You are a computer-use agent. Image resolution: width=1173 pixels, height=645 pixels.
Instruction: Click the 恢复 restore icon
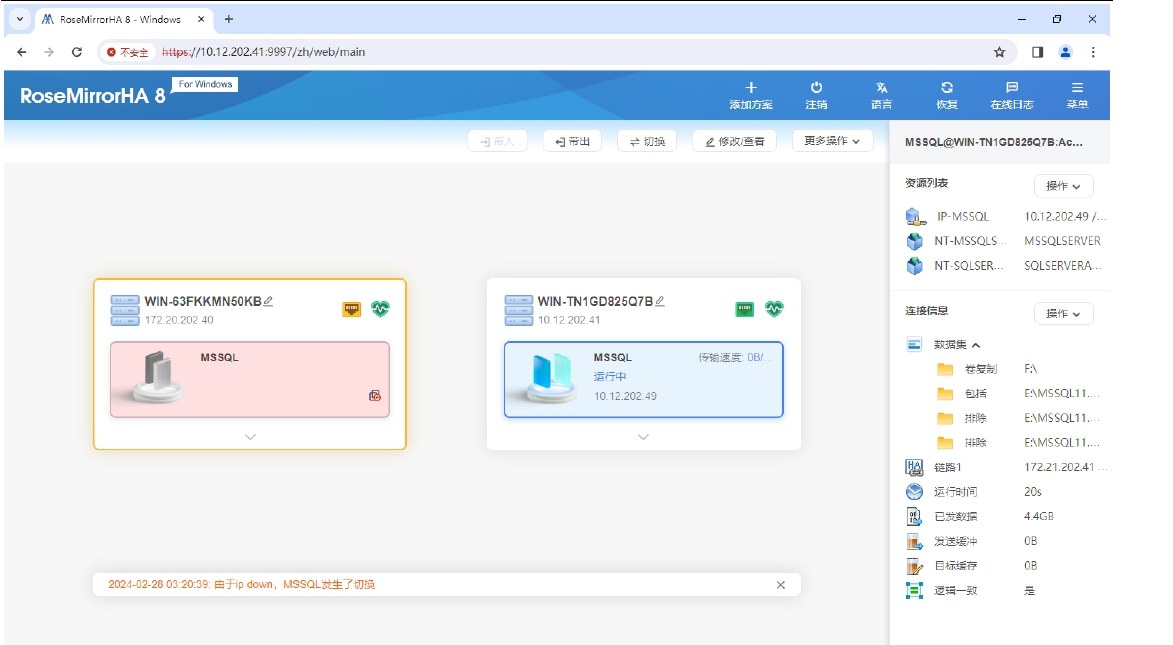tap(947, 88)
